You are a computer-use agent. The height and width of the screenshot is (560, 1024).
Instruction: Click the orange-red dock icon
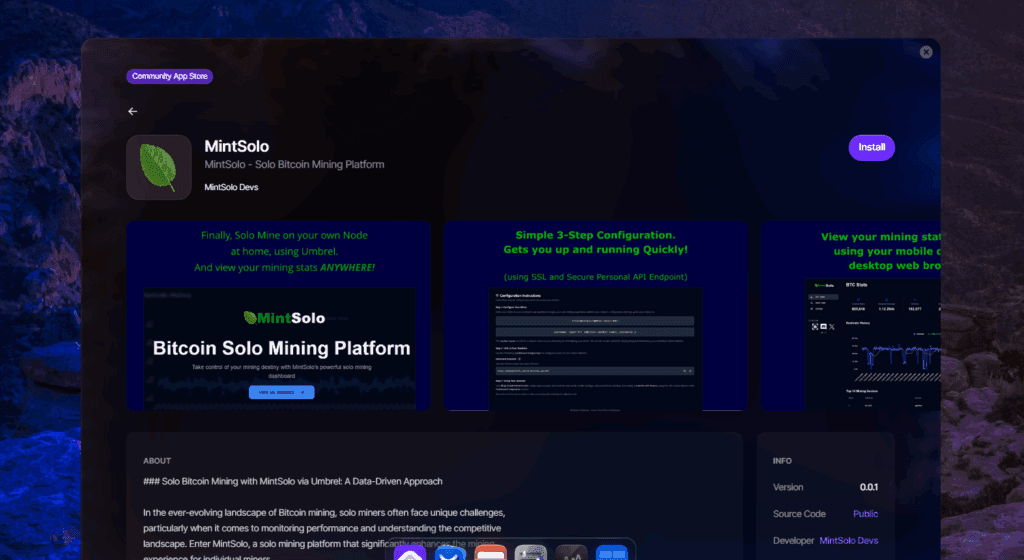490,553
